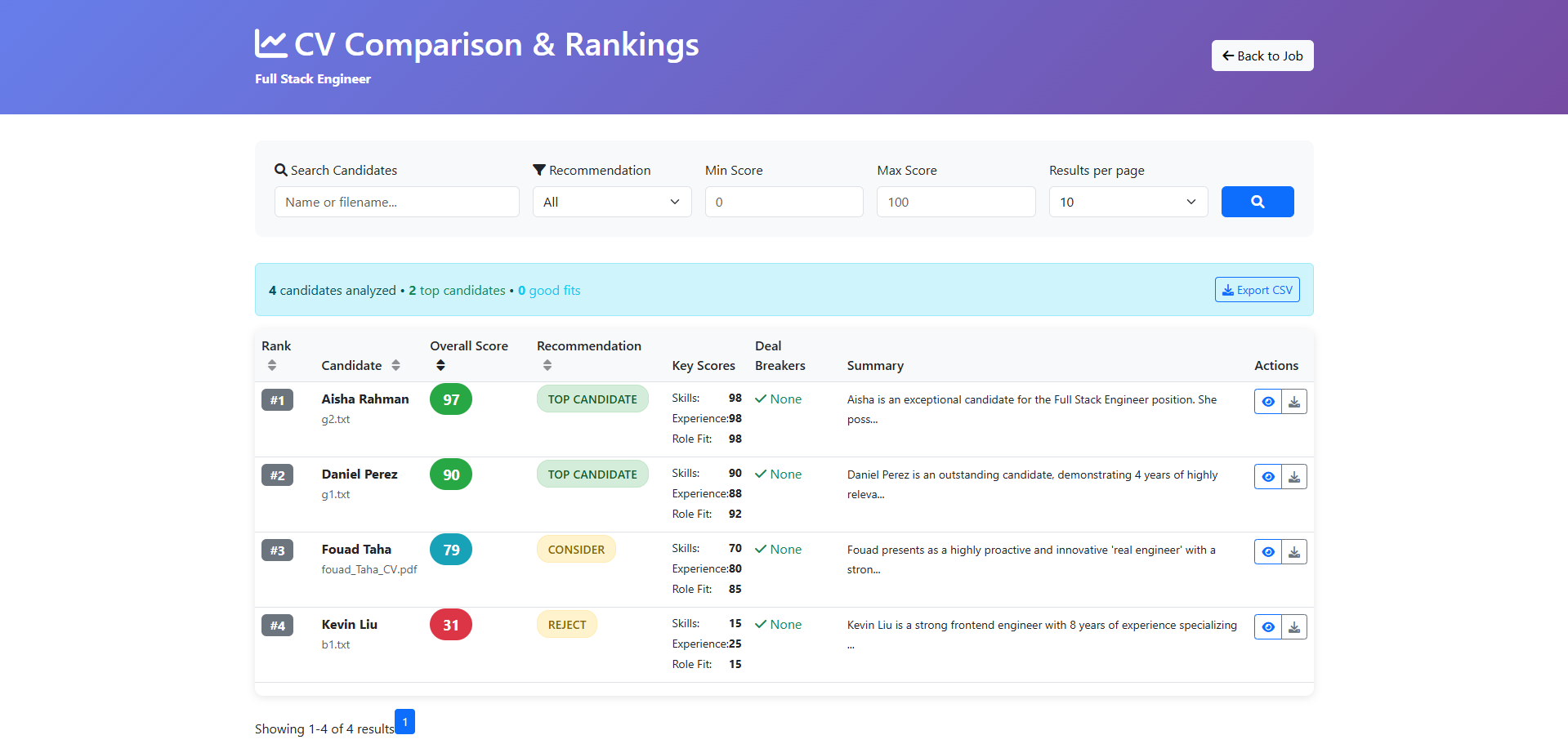
Task: Click the filter icon next to Recommendation
Action: [538, 169]
